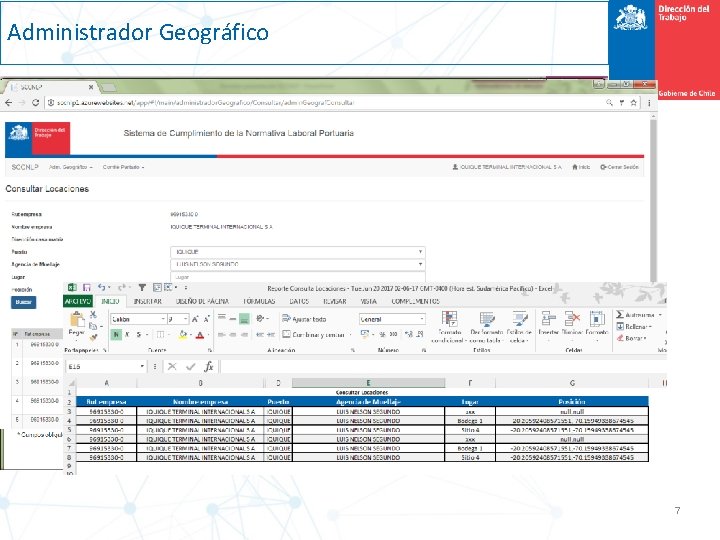Switch to the FÓRMULAS ribbon tab

coord(259,301)
